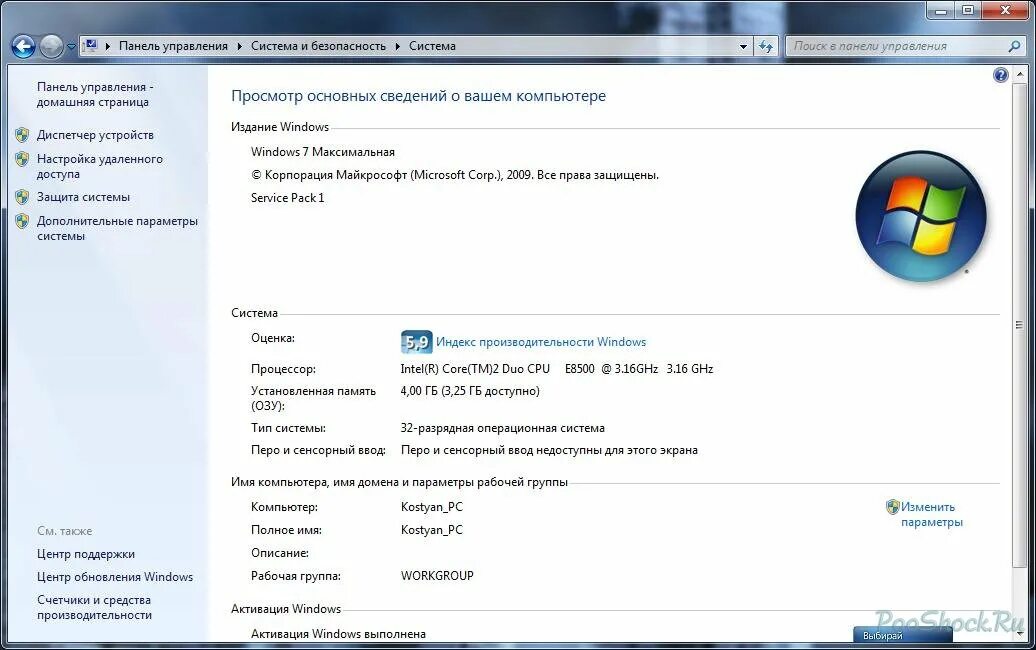Open Защита системы link
This screenshot has width=1036, height=650.
click(83, 197)
